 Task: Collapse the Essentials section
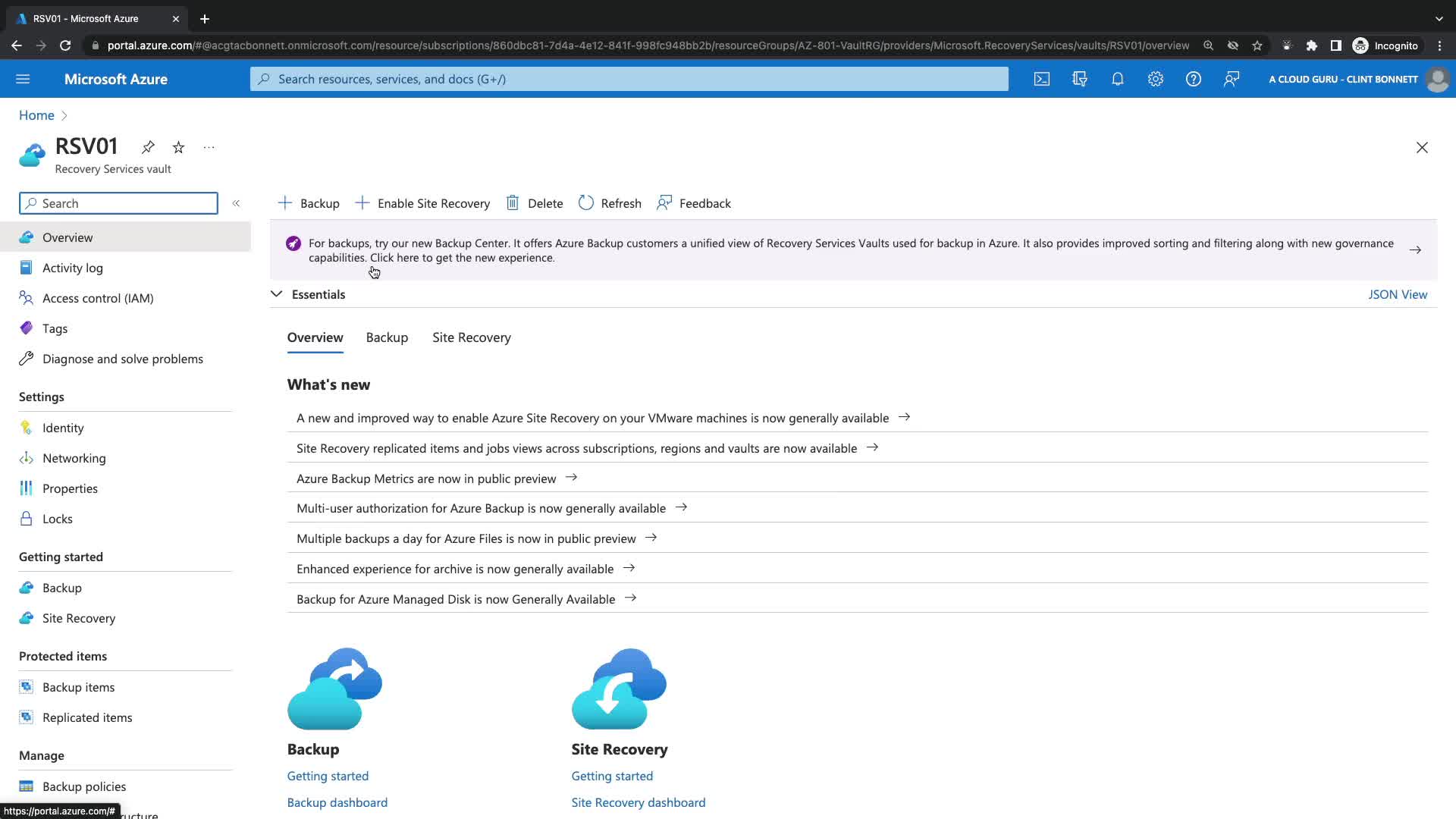click(x=277, y=294)
